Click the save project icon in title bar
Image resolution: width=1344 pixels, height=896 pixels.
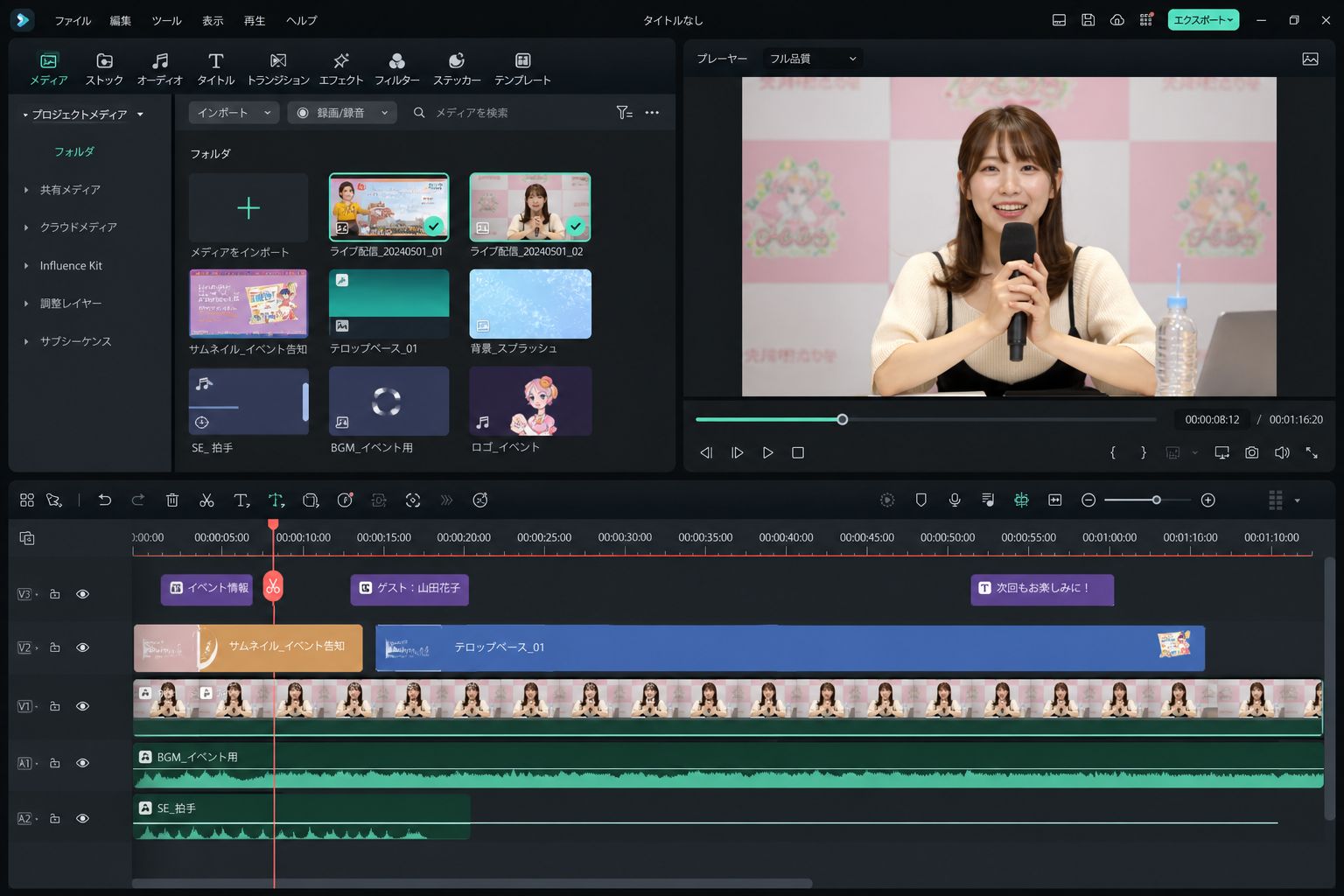(x=1088, y=20)
